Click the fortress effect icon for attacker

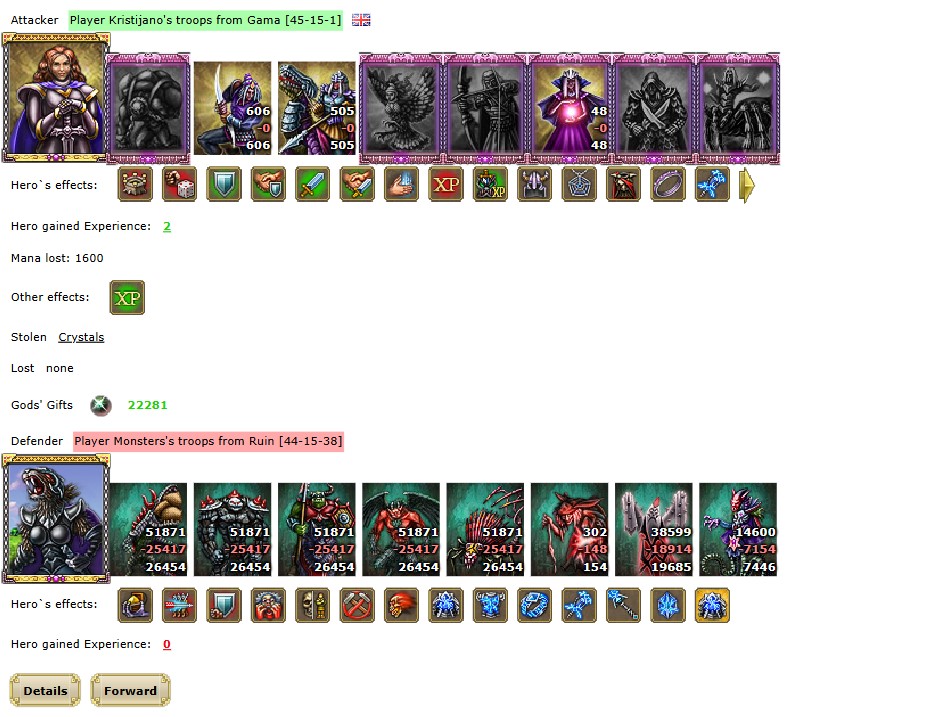pyautogui.click(x=135, y=184)
